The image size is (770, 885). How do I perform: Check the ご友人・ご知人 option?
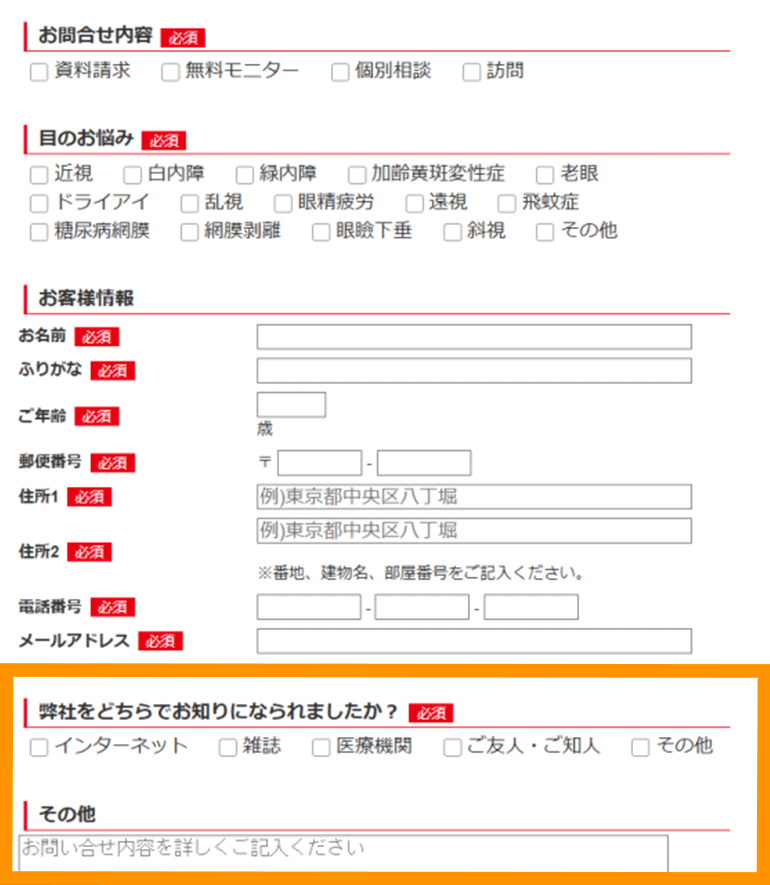tap(452, 748)
